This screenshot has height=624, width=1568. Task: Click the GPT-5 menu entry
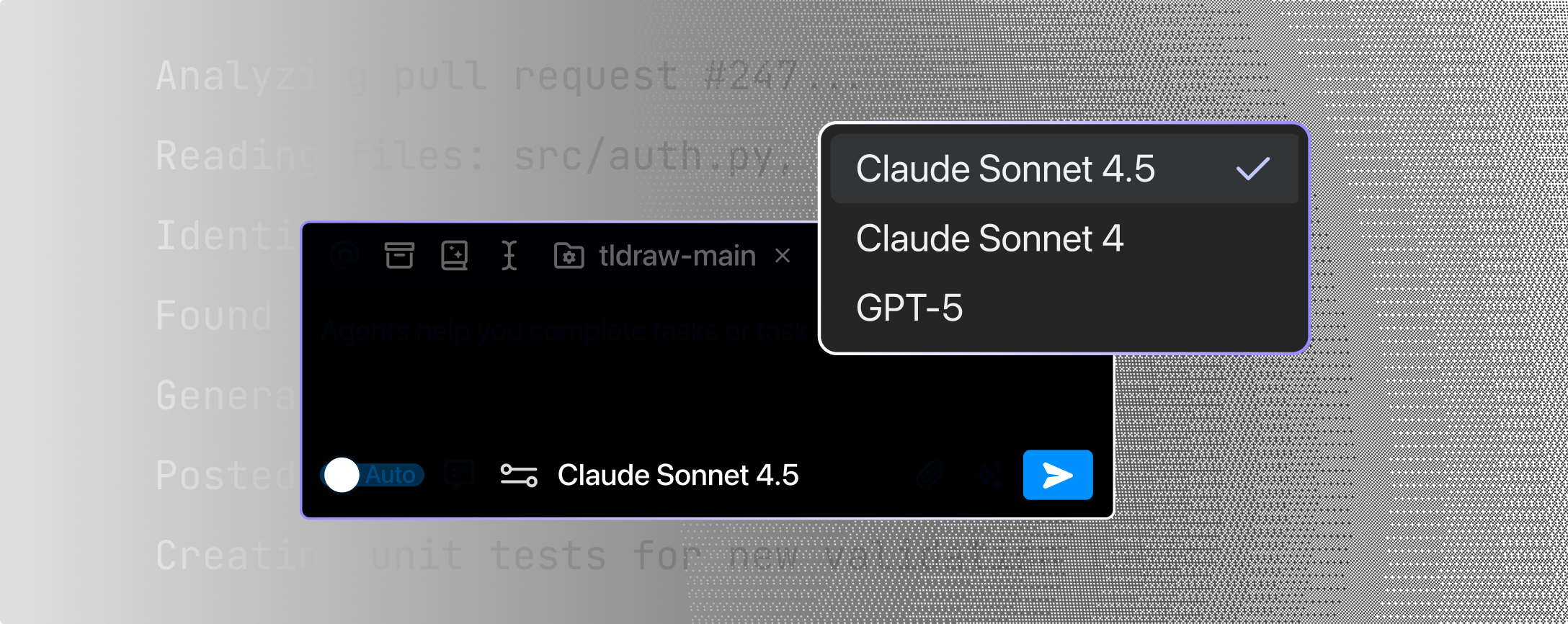pyautogui.click(x=912, y=307)
